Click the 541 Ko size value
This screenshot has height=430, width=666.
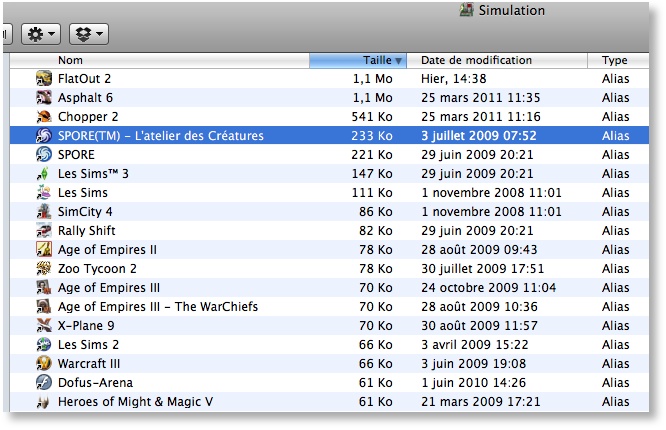372,116
